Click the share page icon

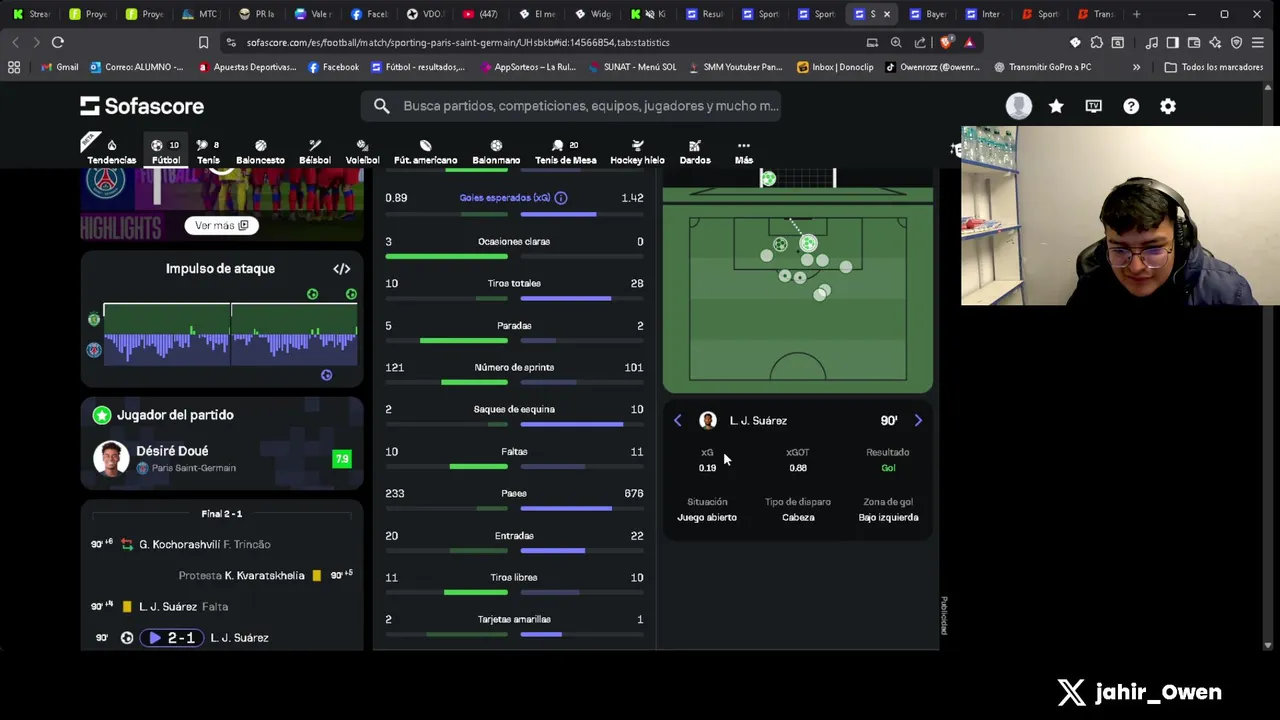click(x=920, y=42)
